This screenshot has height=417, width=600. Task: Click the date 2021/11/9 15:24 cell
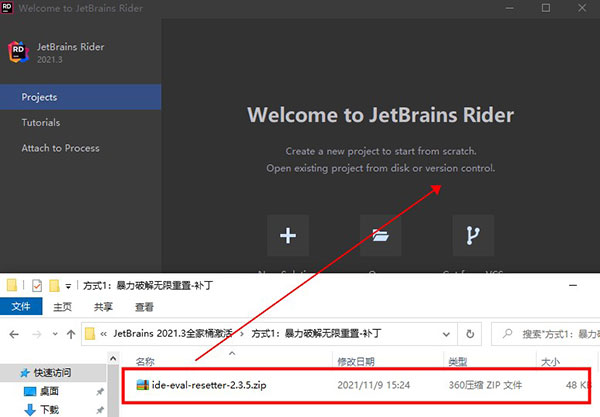(373, 385)
